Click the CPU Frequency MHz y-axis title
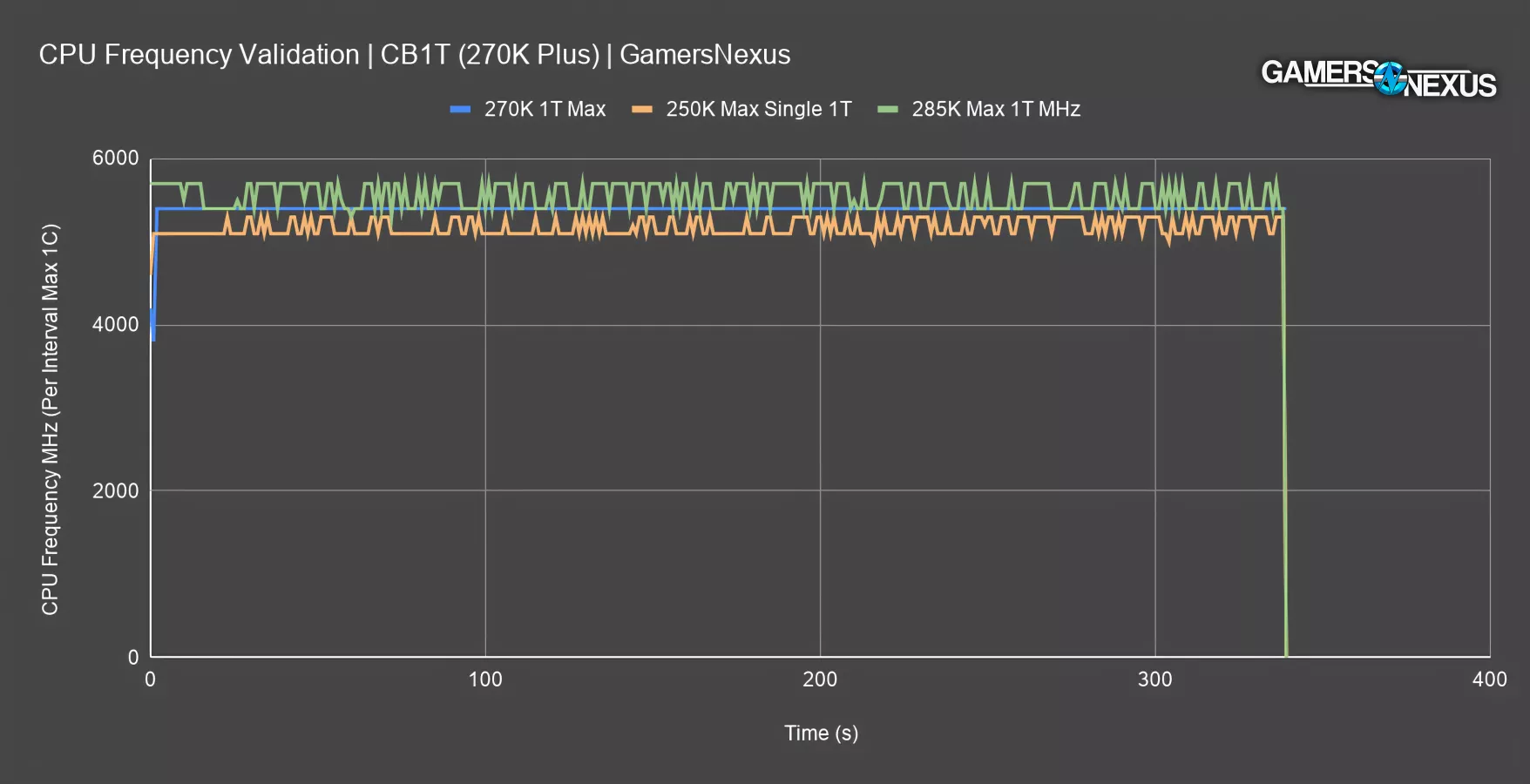The width and height of the screenshot is (1530, 784). 51,419
